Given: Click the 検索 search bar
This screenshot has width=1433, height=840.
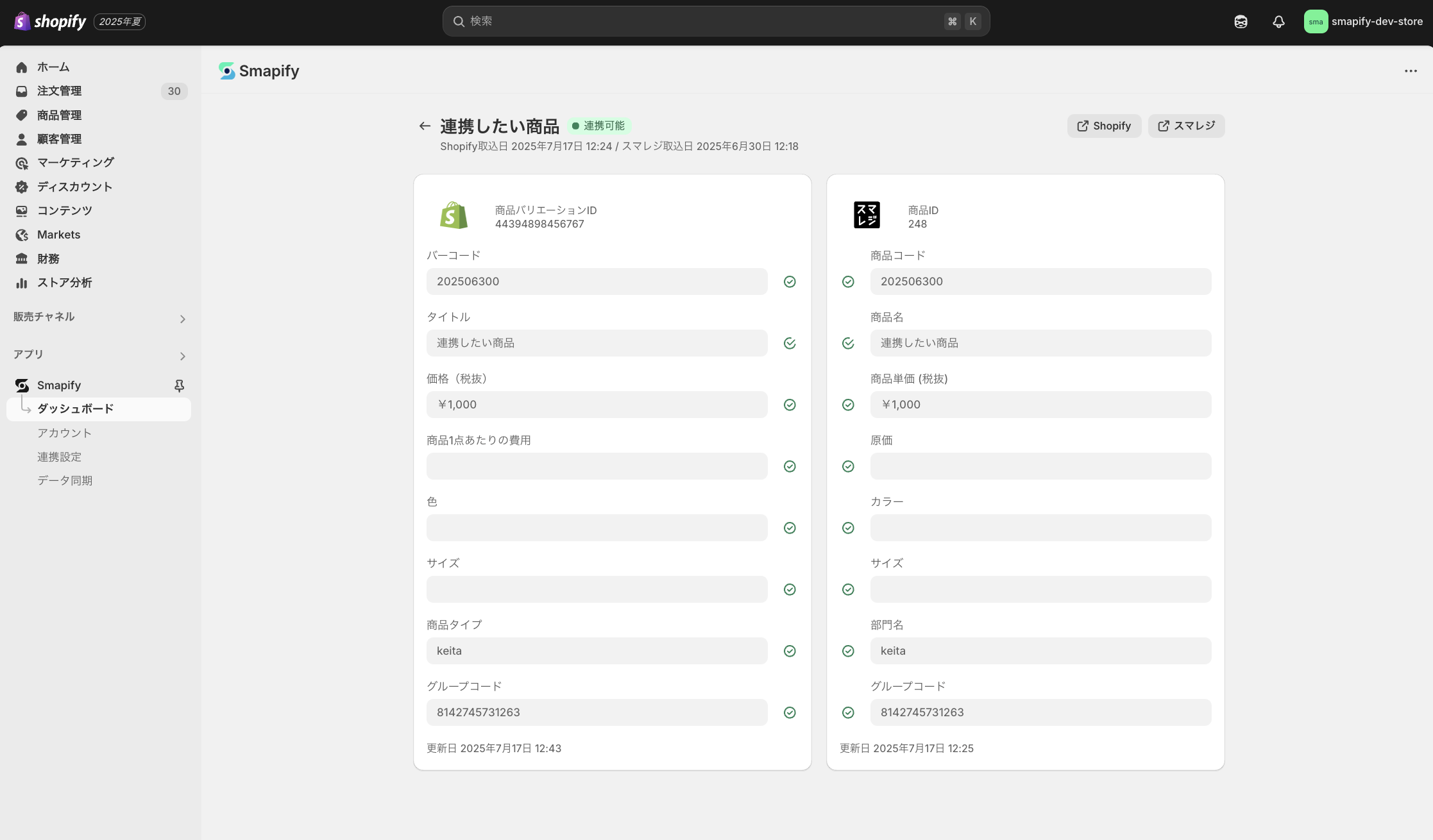Looking at the screenshot, I should click(x=716, y=21).
